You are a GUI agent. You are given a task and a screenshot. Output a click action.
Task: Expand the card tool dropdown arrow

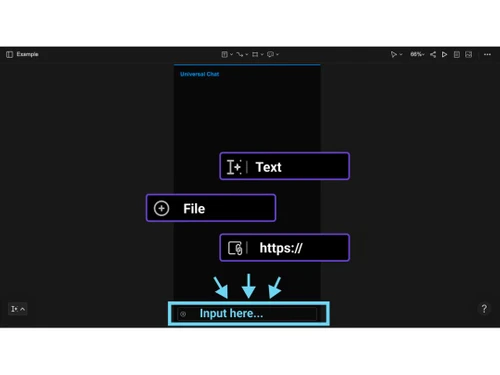click(x=231, y=54)
